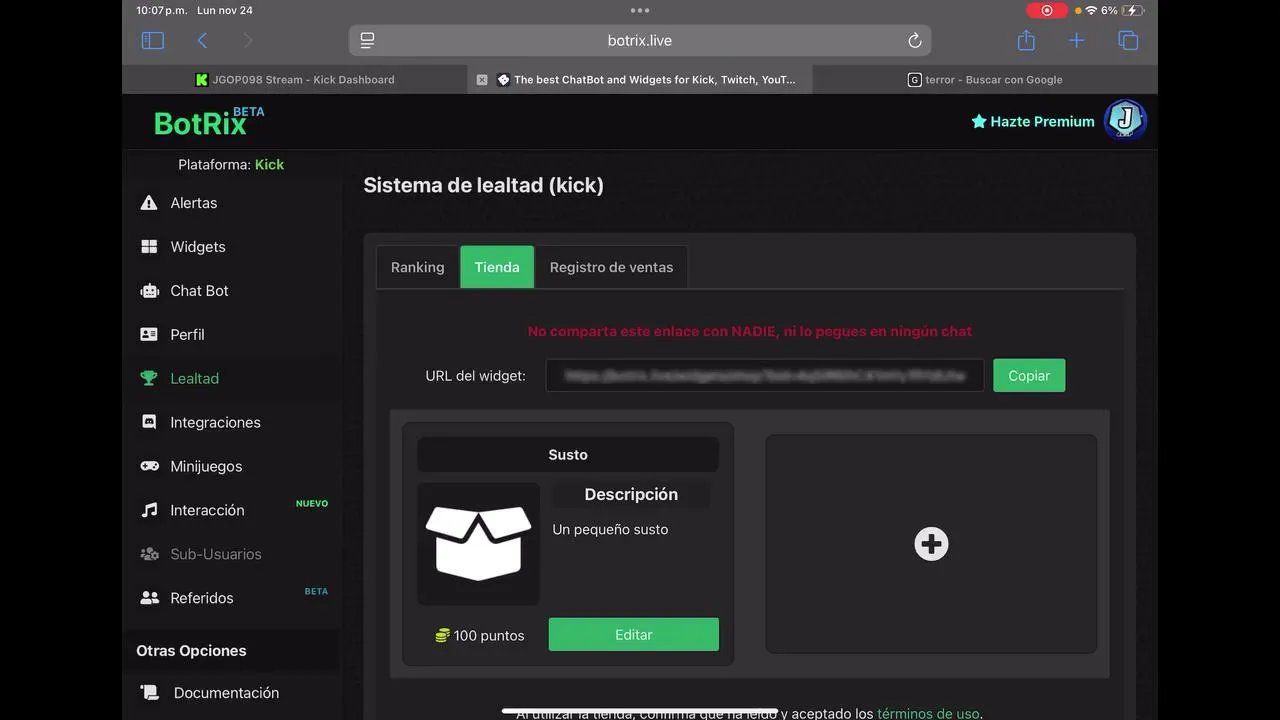Viewport: 1280px width, 720px height.
Task: Click the Sub-Usuarios group icon
Action: (149, 554)
